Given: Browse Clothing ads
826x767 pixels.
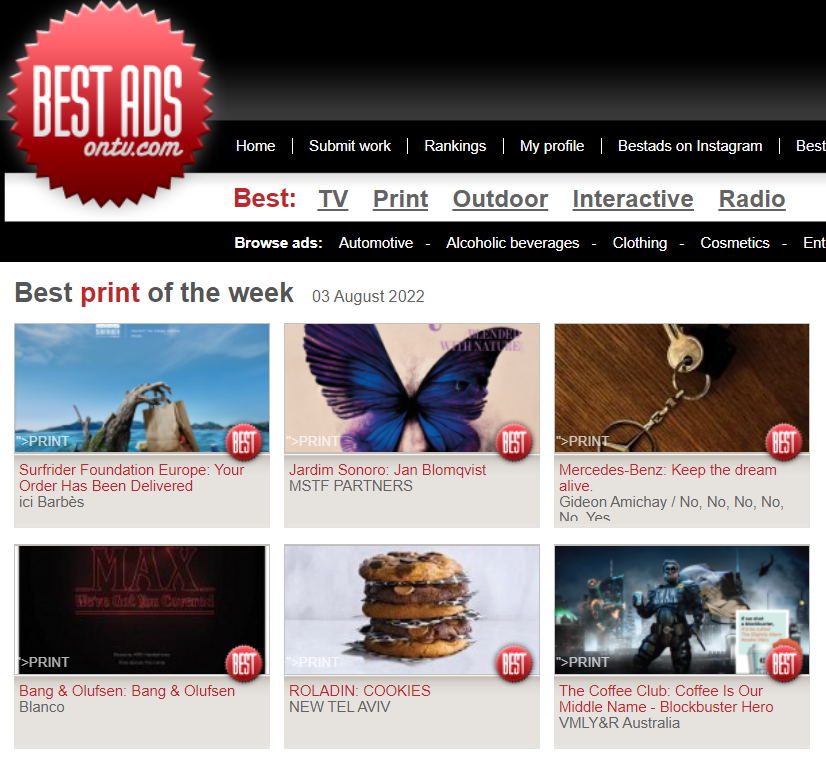Looking at the screenshot, I should coord(640,243).
